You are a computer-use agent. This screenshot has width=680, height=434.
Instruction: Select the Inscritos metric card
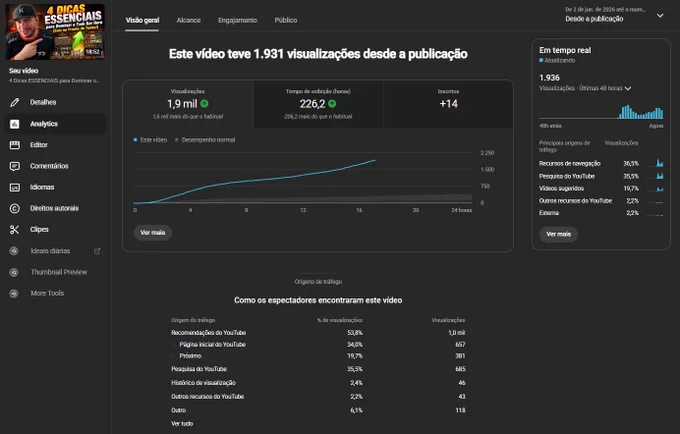click(x=448, y=104)
